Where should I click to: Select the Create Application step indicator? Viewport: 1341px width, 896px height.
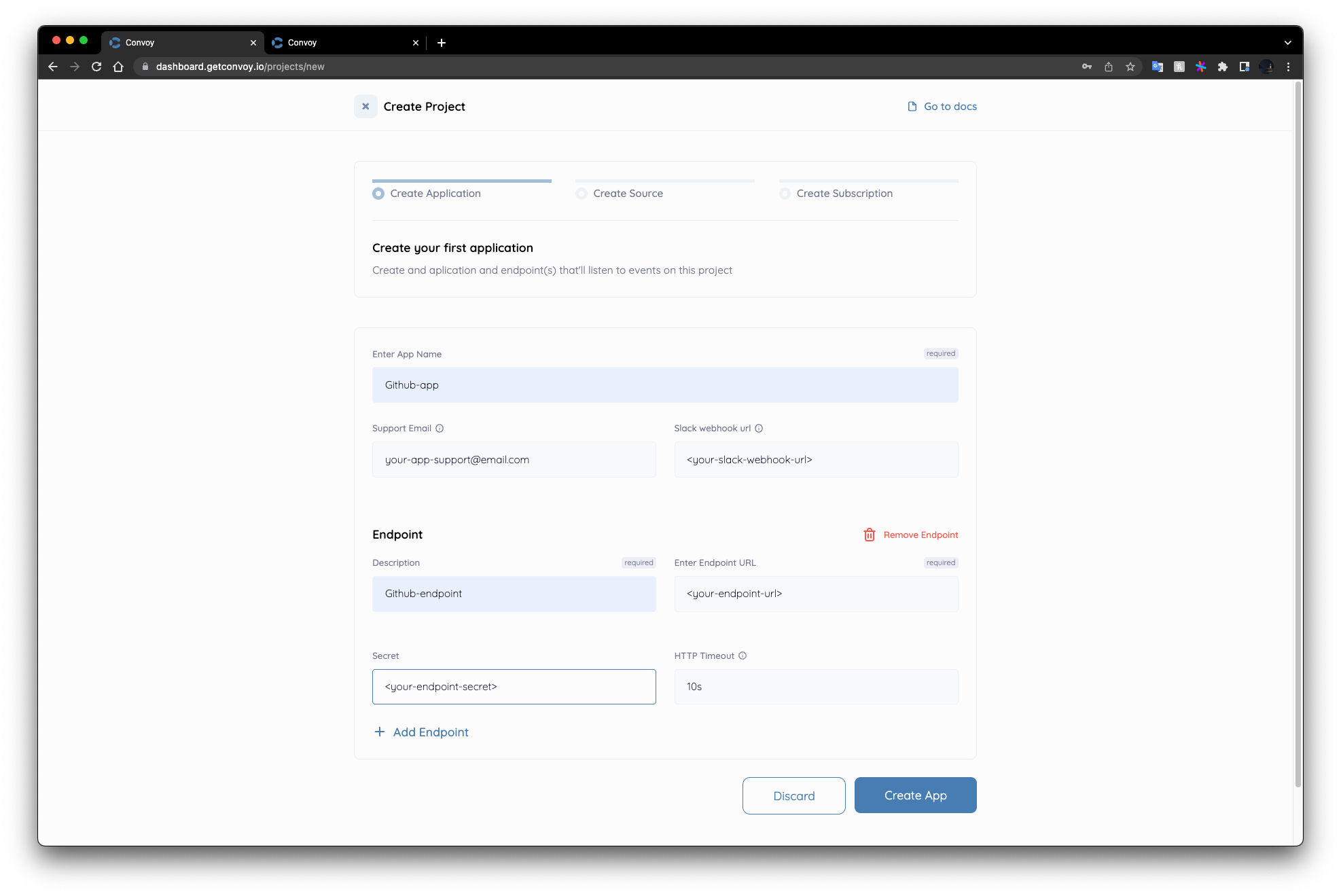pos(378,193)
